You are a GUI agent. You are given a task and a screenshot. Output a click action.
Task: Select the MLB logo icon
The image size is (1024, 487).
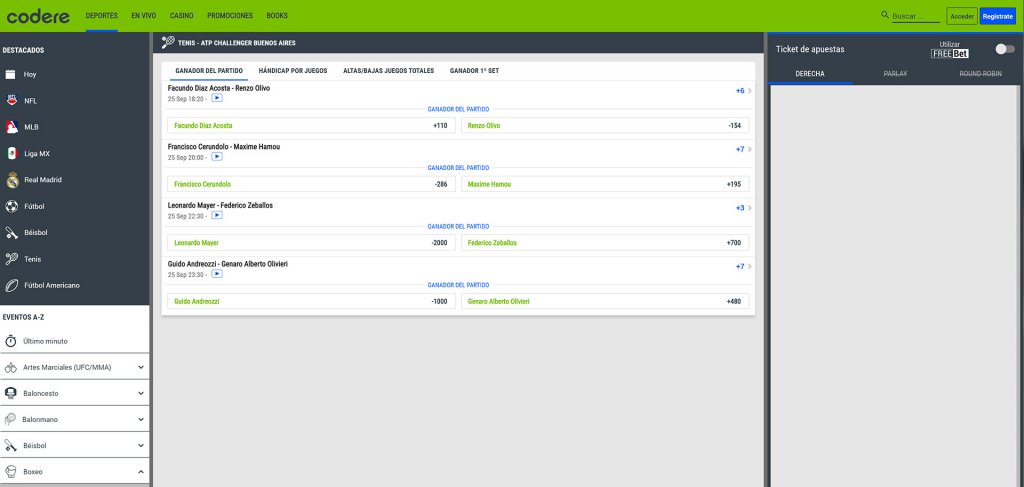[11, 127]
